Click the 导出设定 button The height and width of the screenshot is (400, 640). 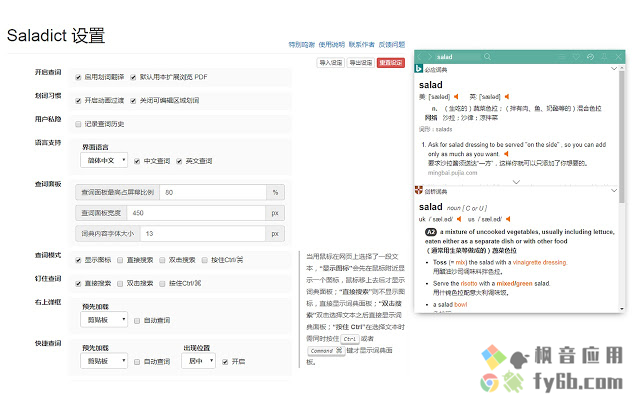[x=361, y=63]
